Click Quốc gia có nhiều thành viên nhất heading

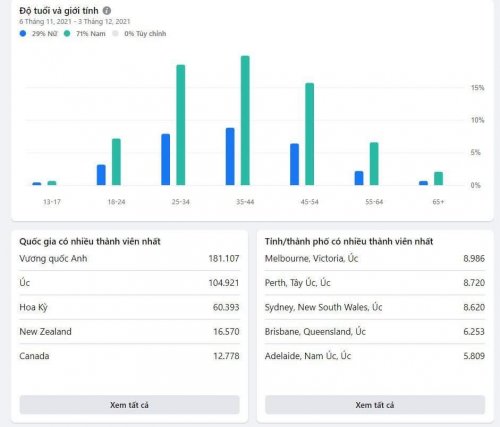point(90,241)
